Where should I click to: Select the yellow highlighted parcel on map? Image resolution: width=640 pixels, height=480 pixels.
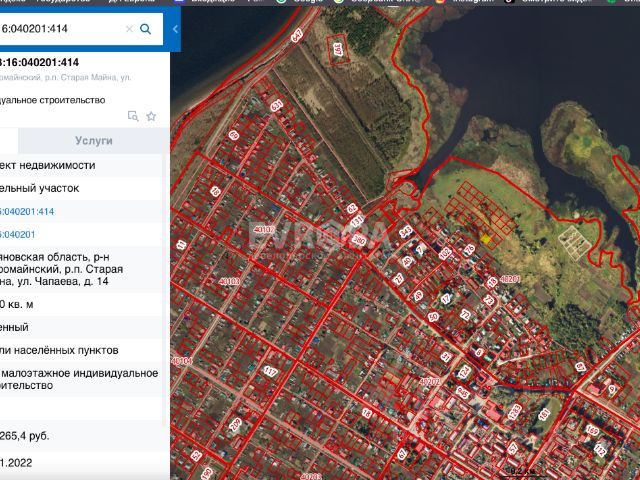point(485,239)
